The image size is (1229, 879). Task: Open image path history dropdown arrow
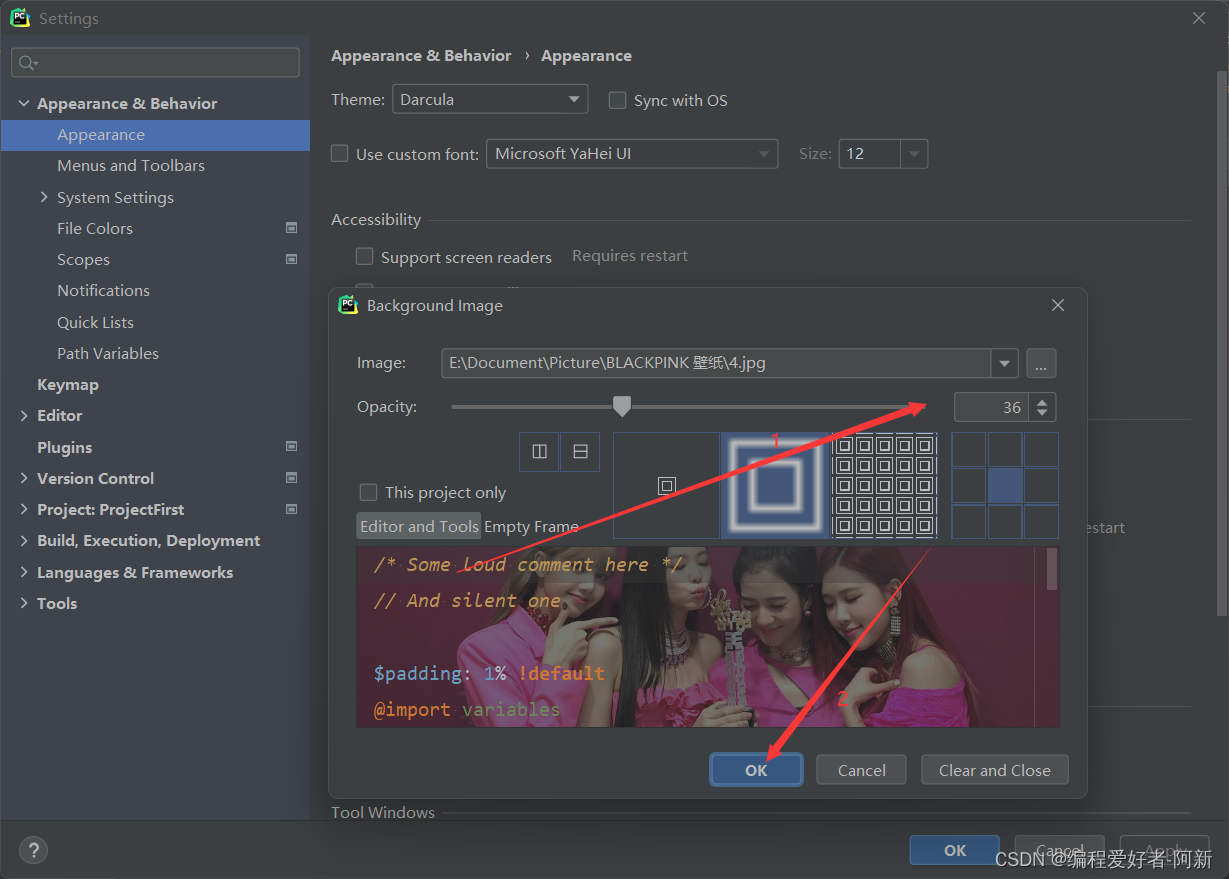point(1004,363)
